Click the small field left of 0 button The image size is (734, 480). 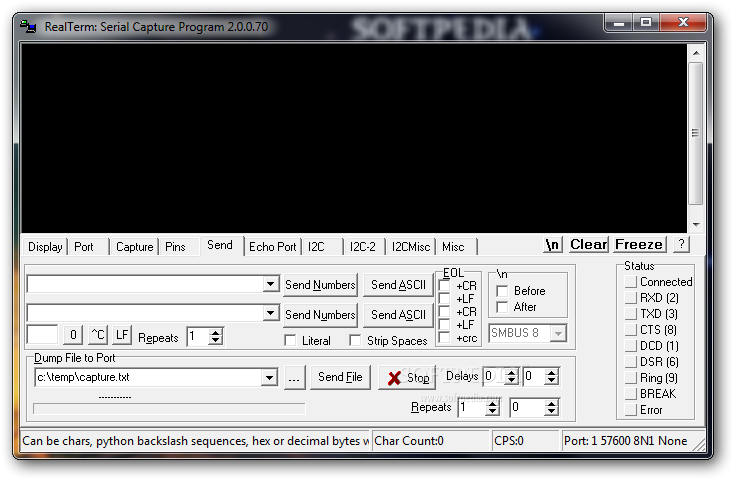(43, 335)
